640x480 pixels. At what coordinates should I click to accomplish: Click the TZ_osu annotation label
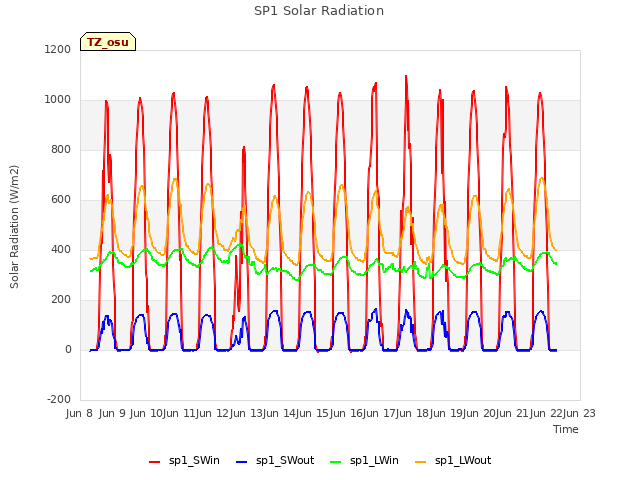[x=108, y=42]
